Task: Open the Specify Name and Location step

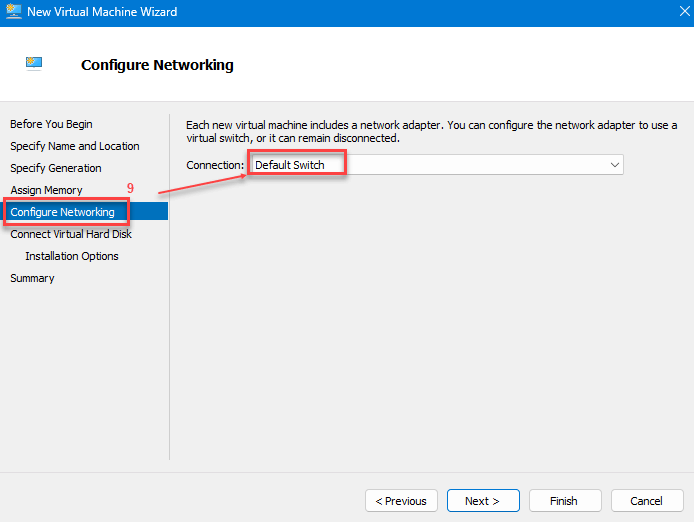Action: (x=75, y=146)
